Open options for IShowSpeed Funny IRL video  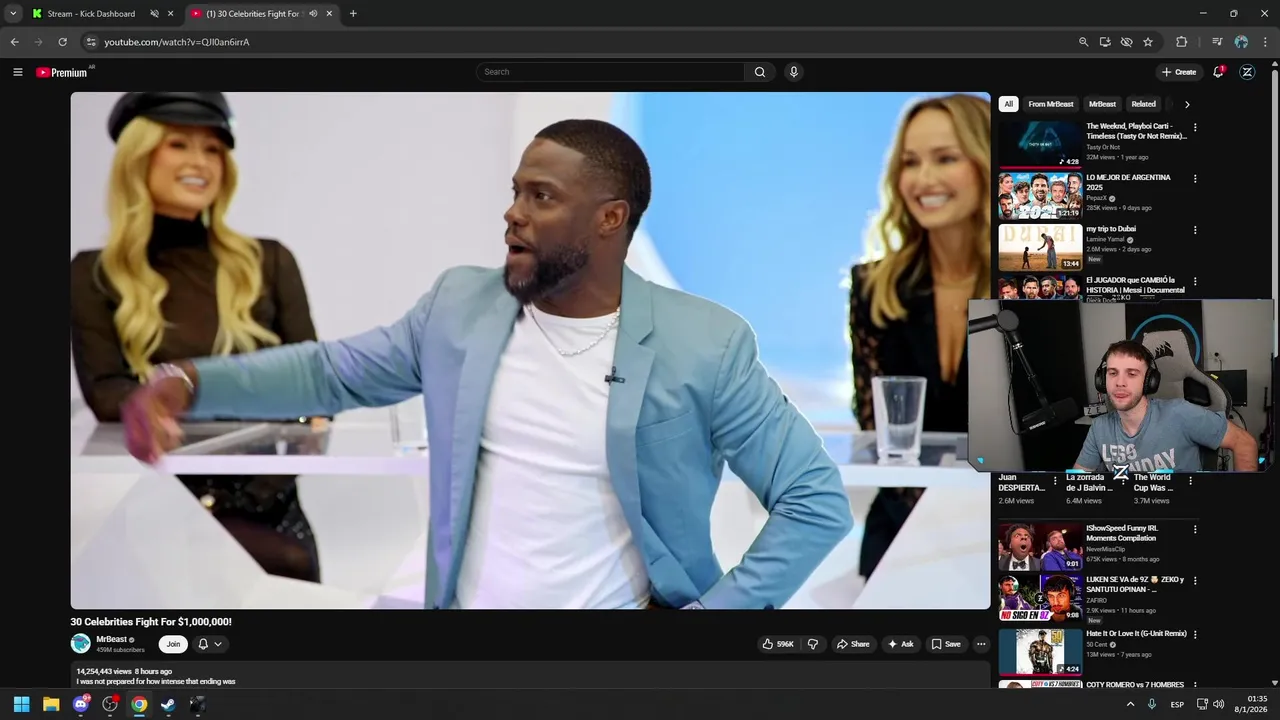[1195, 530]
